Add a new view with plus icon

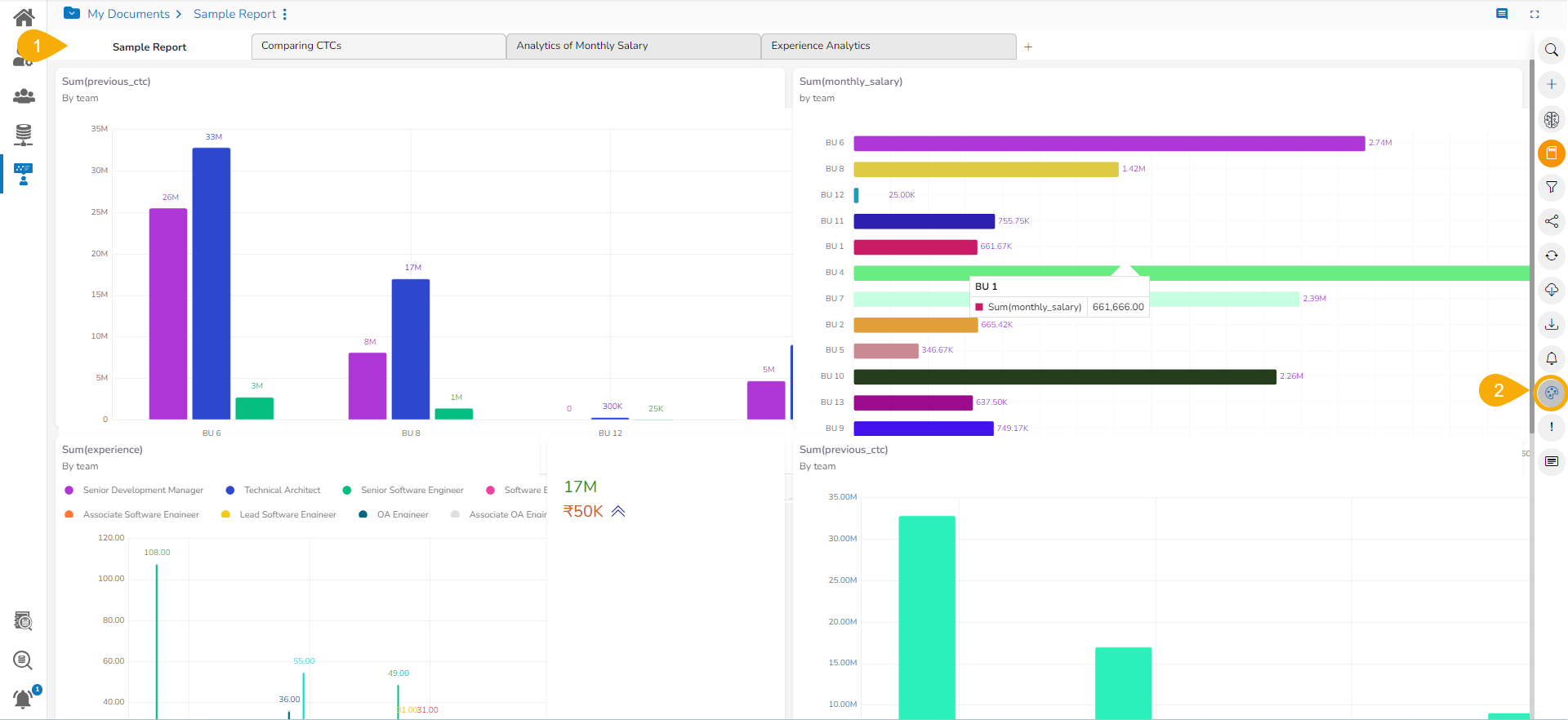[1028, 47]
